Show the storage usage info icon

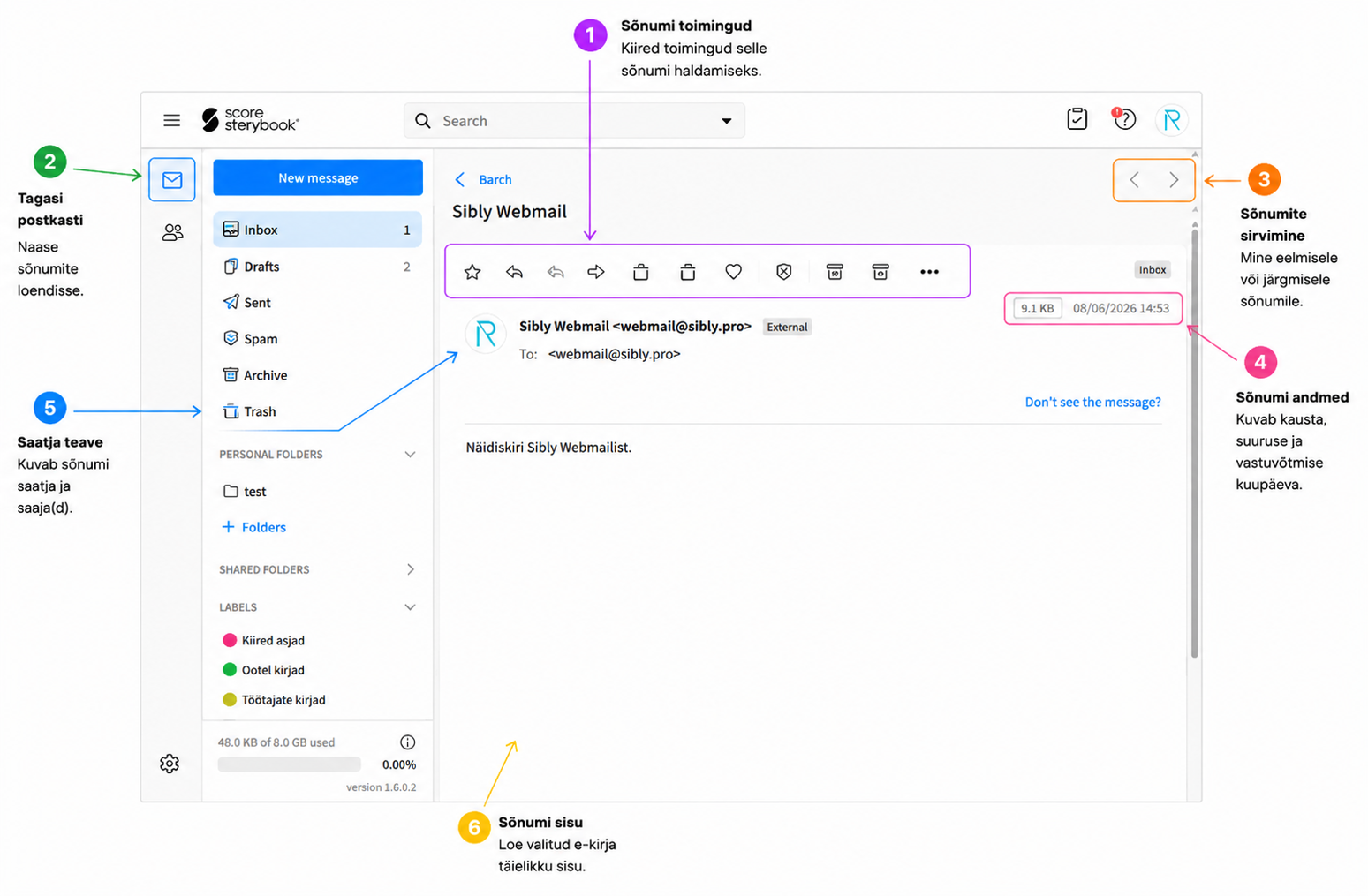pyautogui.click(x=407, y=742)
